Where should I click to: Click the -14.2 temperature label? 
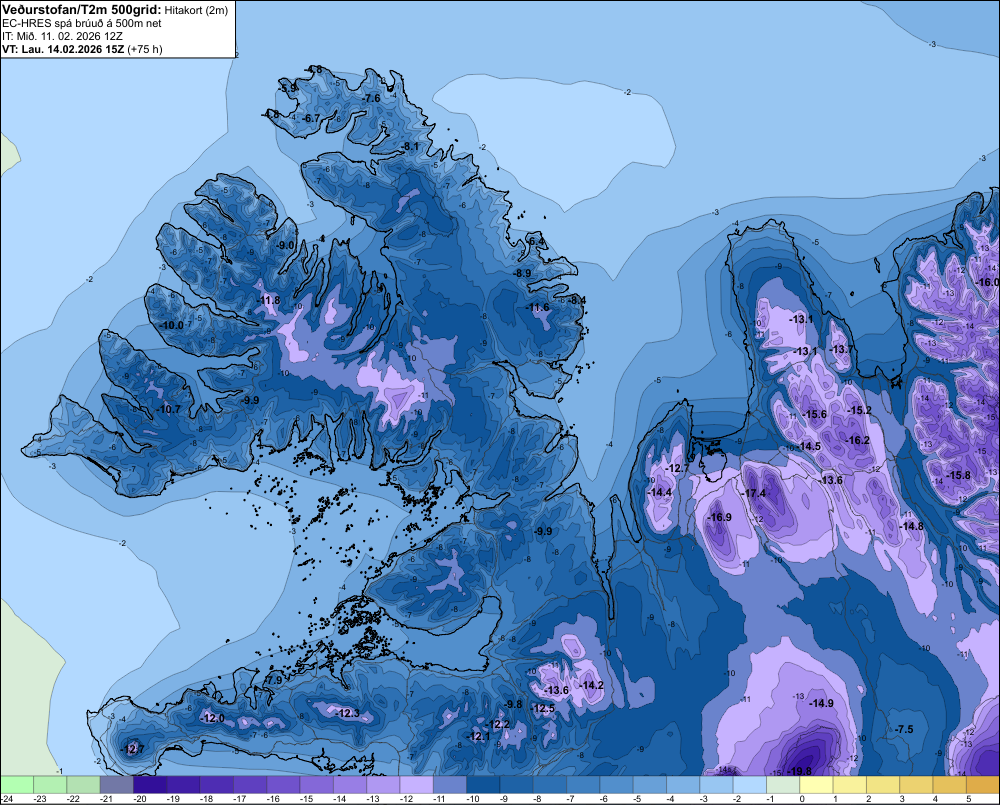[591, 684]
